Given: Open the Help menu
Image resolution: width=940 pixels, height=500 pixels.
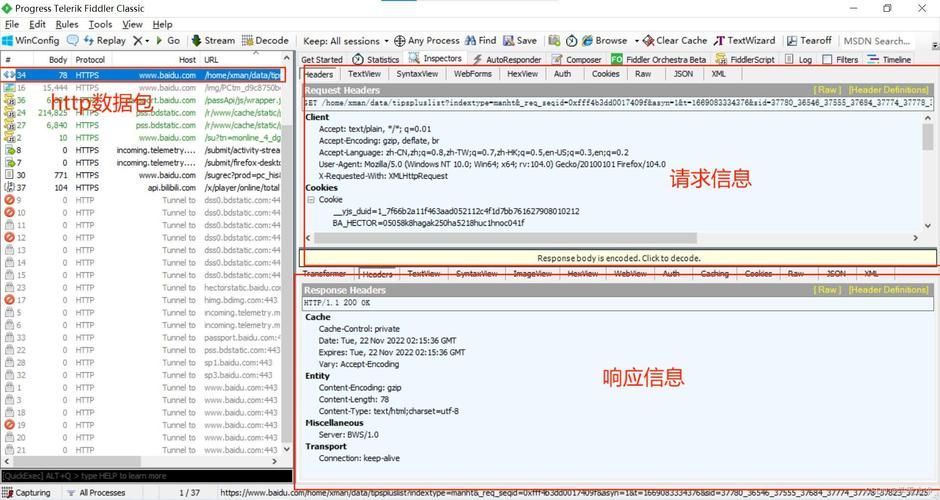Looking at the screenshot, I should click(x=162, y=25).
